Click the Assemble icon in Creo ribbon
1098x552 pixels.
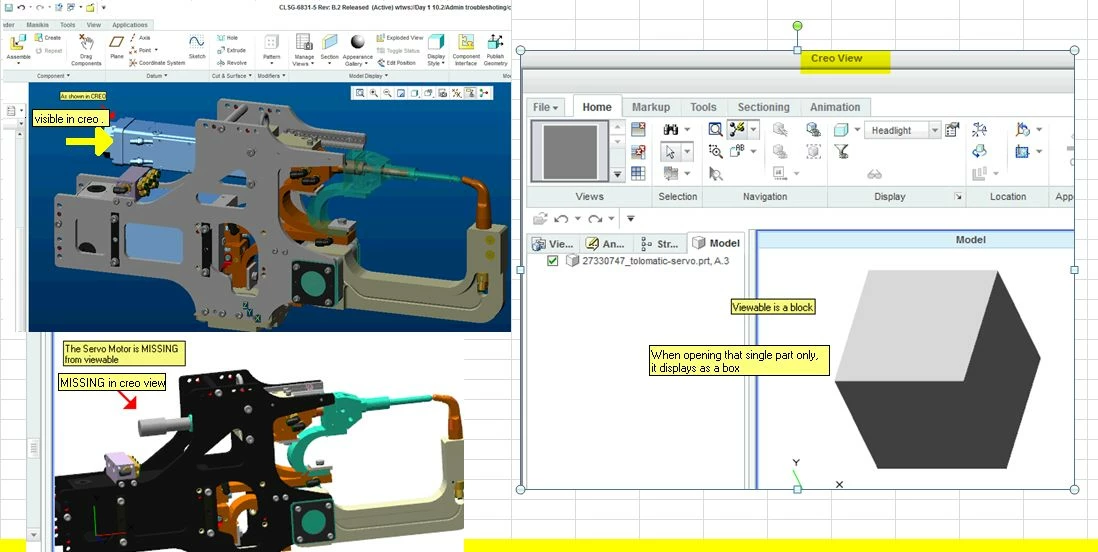point(18,43)
